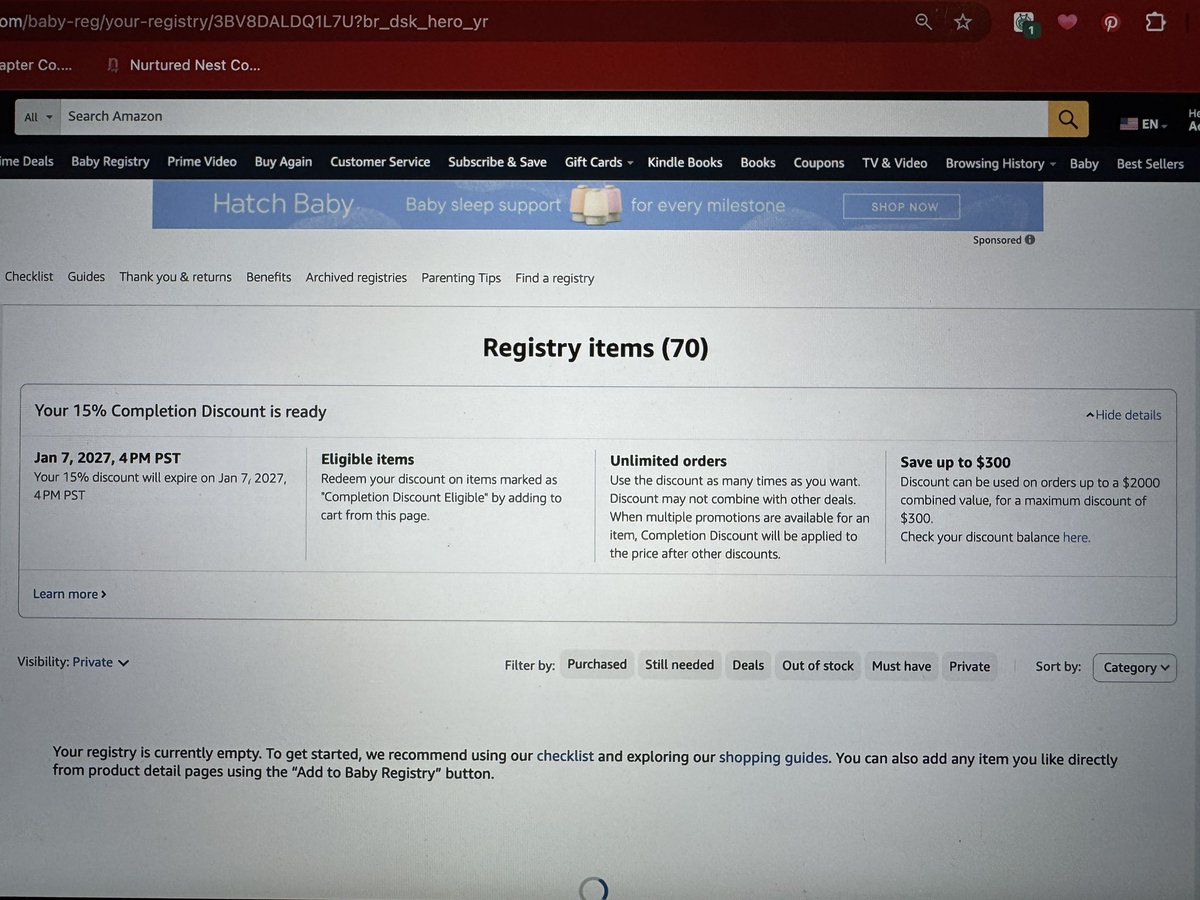Open Thank you & returns tab
1200x900 pixels.
click(175, 277)
